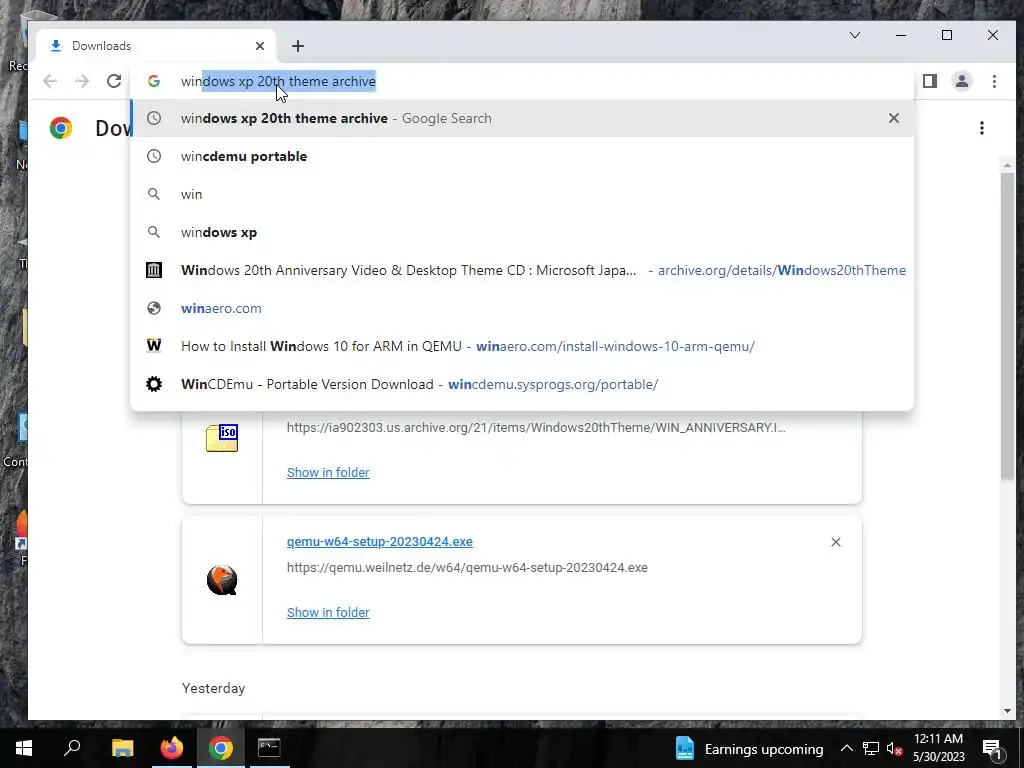1024x768 pixels.
Task: Open the tab search chevron in title bar
Action: pyautogui.click(x=855, y=35)
